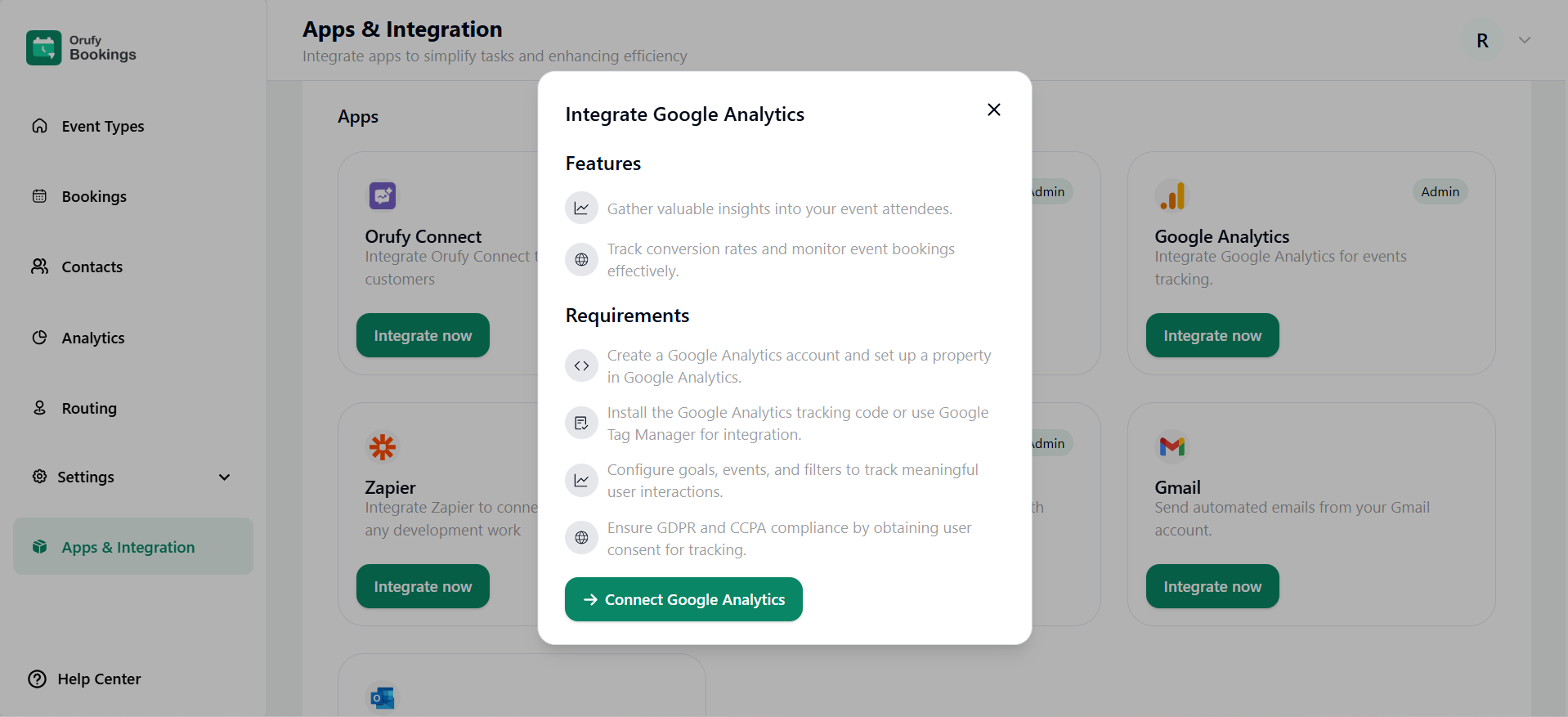Click the Help Center question mark icon

pyautogui.click(x=38, y=679)
